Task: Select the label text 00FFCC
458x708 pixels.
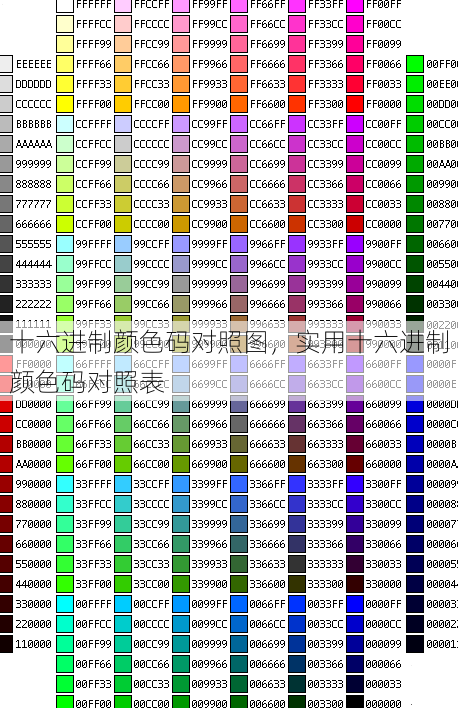Action: pos(93,624)
